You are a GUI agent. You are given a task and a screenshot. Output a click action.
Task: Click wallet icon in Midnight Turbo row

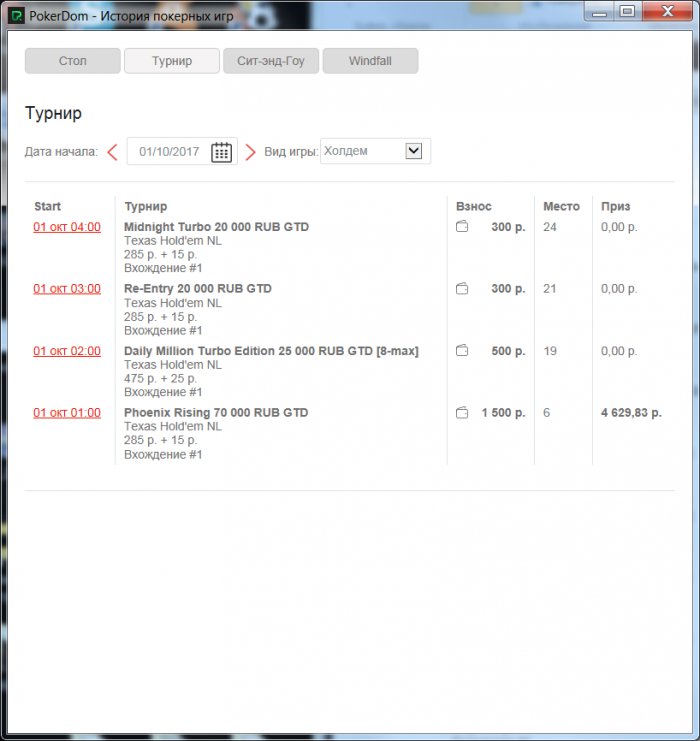tap(462, 227)
